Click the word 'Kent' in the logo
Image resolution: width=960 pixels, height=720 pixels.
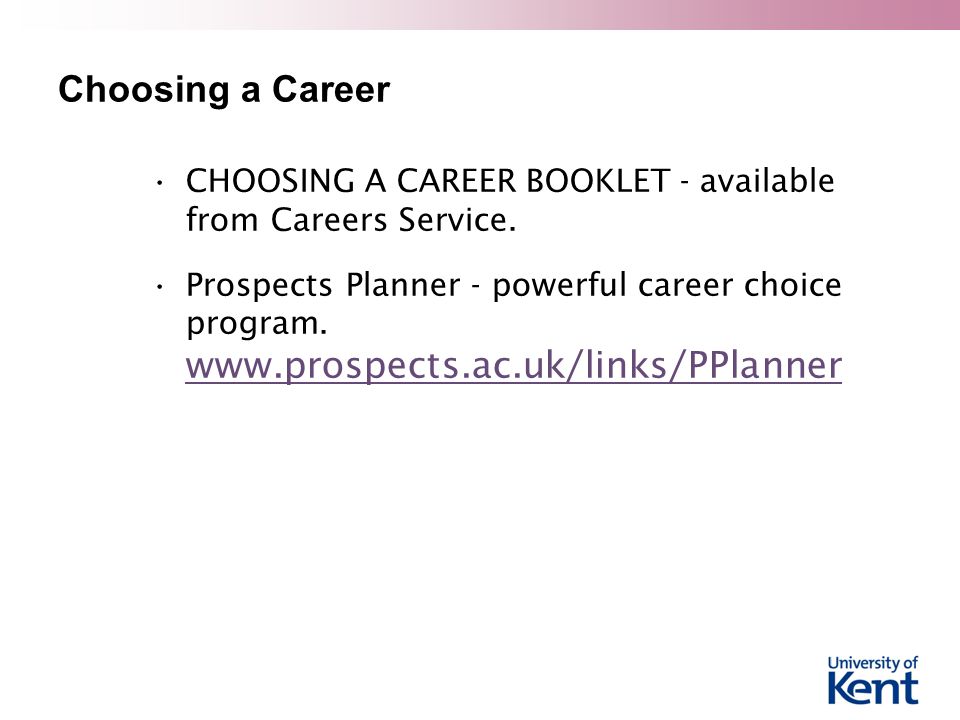[873, 689]
